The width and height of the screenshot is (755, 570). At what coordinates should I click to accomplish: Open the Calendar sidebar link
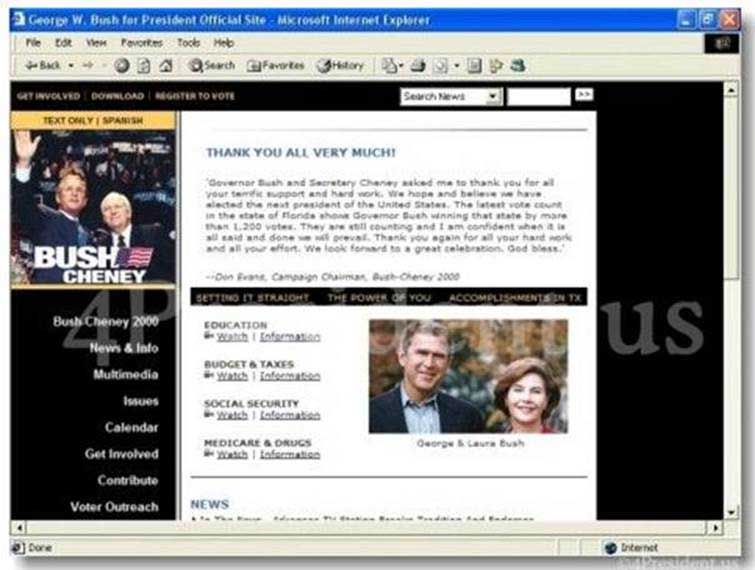click(x=131, y=428)
